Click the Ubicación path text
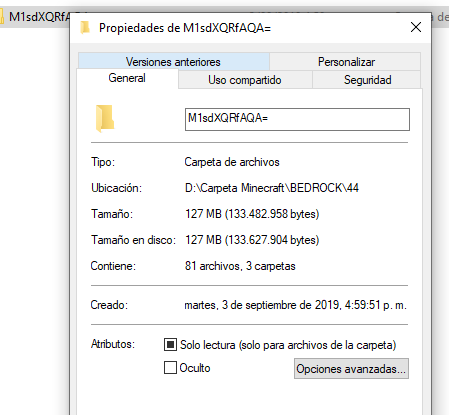This screenshot has height=415, width=449. (x=272, y=188)
